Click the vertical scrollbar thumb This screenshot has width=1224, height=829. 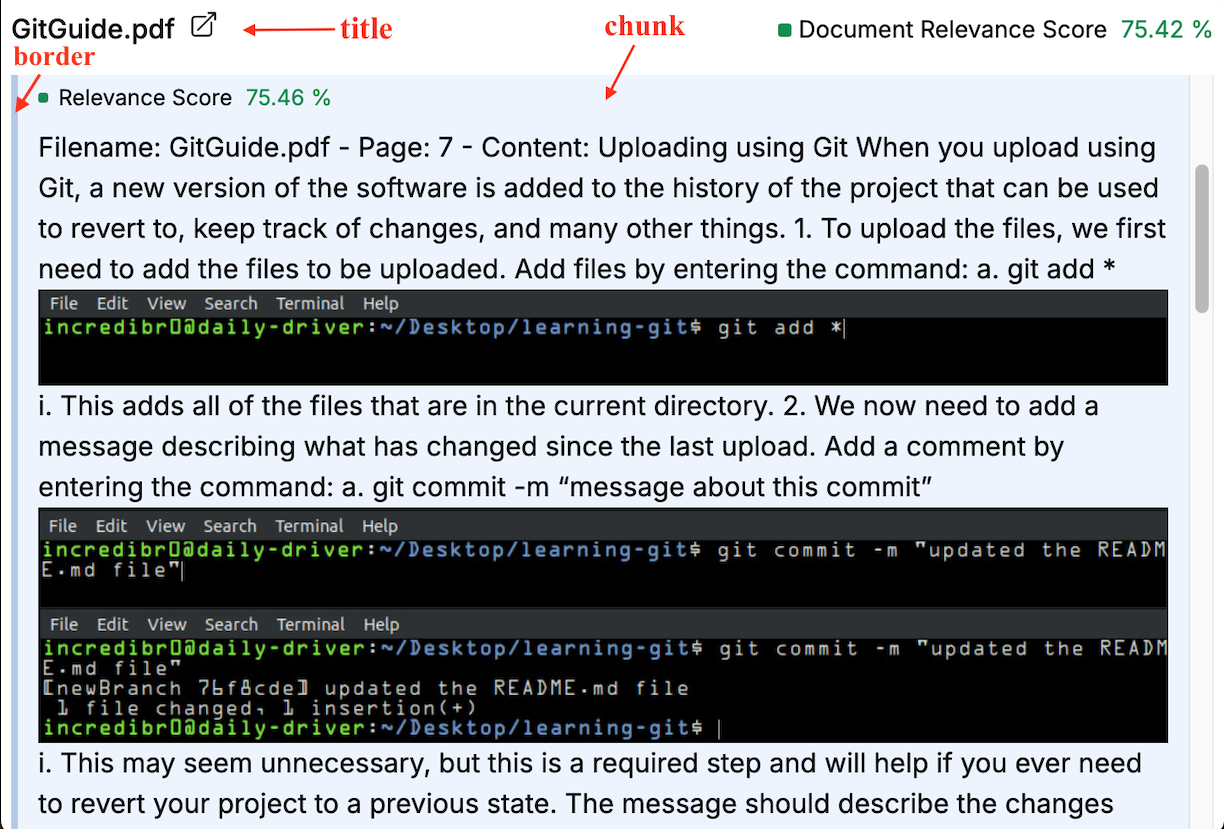coord(1203,238)
